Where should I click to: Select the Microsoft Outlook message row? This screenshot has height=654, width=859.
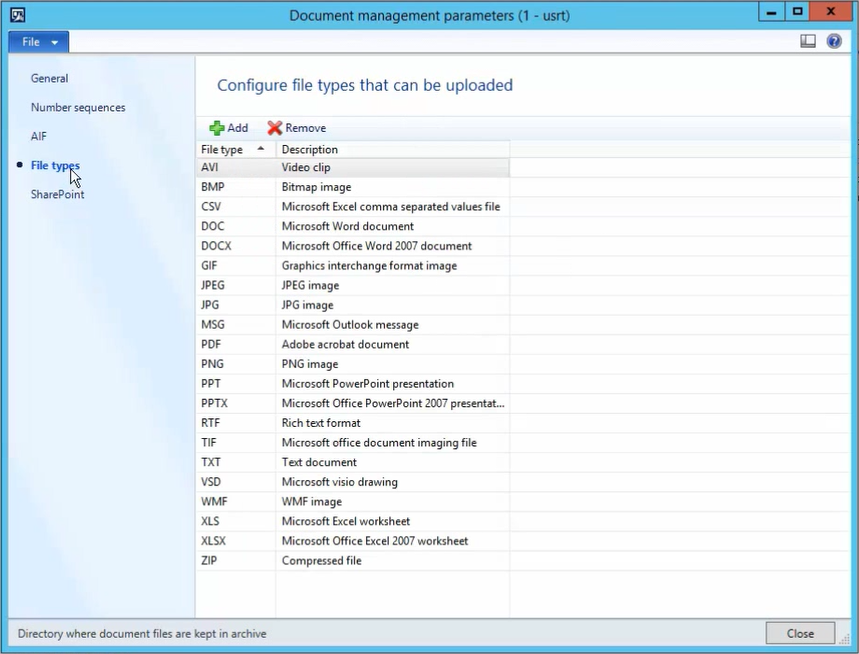pos(353,325)
